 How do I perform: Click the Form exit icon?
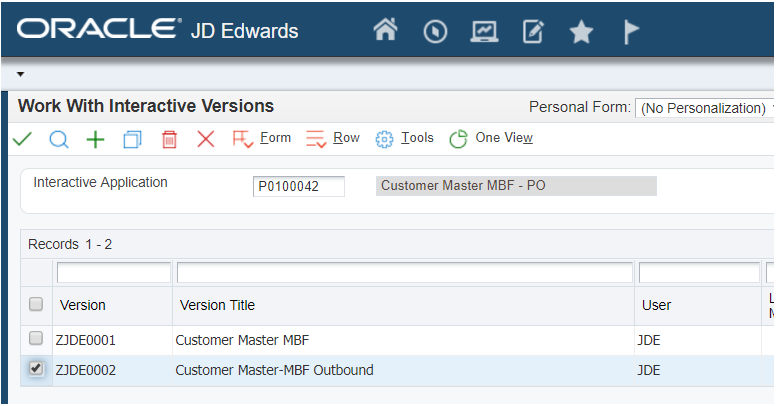point(243,139)
